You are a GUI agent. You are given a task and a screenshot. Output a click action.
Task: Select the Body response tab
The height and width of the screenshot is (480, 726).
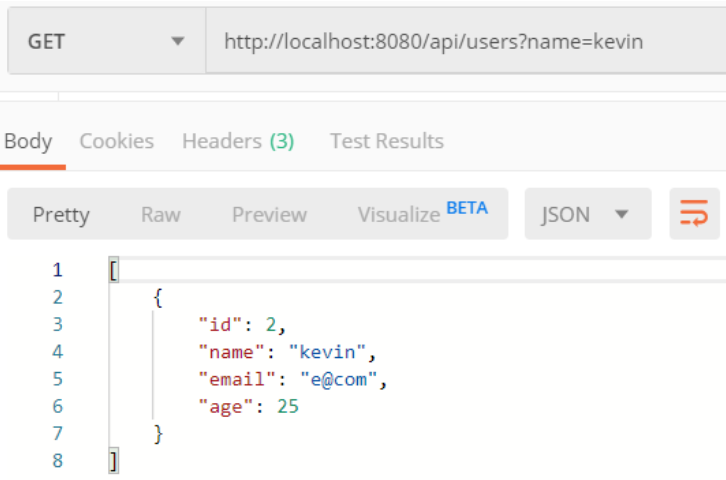(28, 141)
